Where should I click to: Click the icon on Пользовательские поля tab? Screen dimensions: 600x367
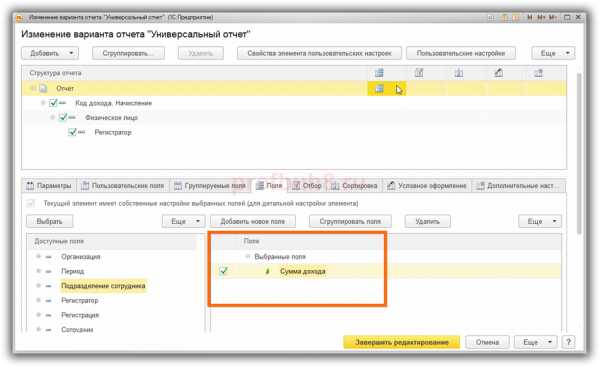[85, 186]
